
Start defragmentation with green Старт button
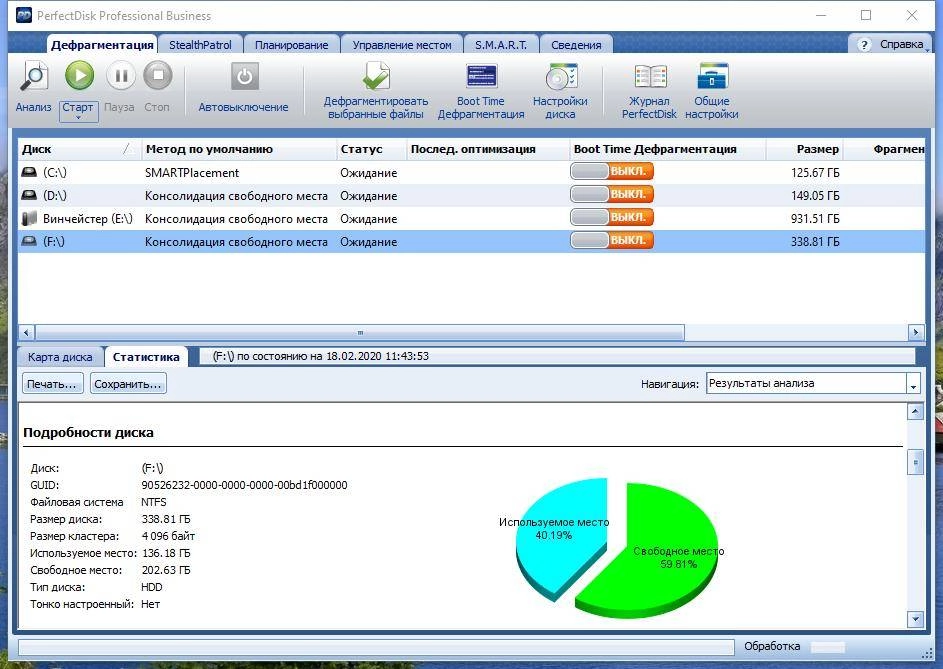[79, 76]
